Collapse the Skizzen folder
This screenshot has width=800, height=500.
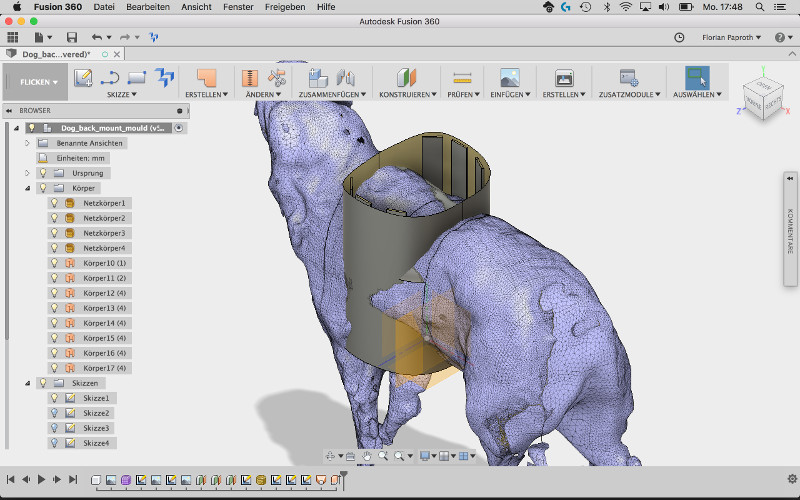pos(28,383)
